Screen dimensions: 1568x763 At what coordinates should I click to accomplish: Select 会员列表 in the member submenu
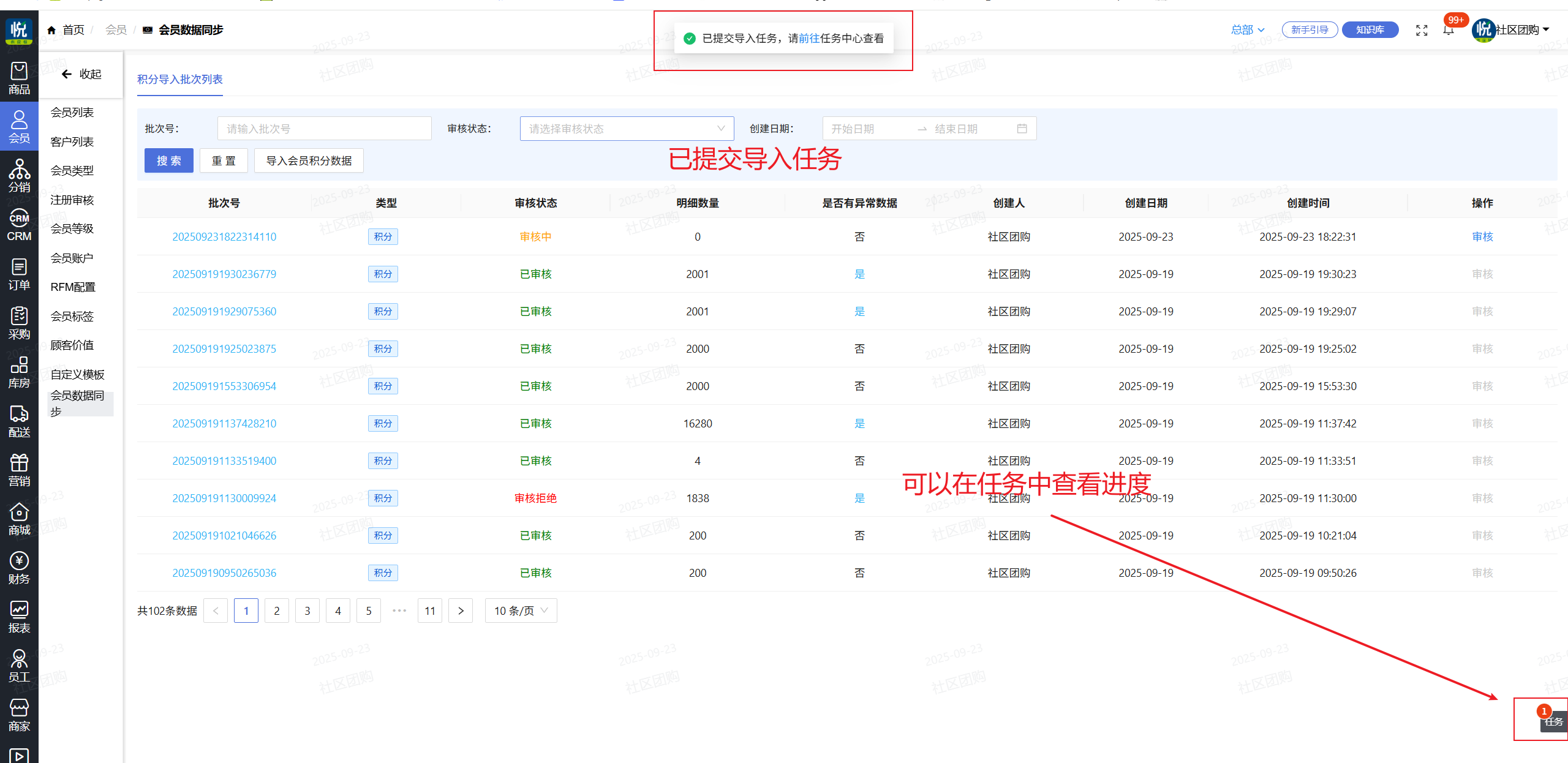[x=72, y=113]
